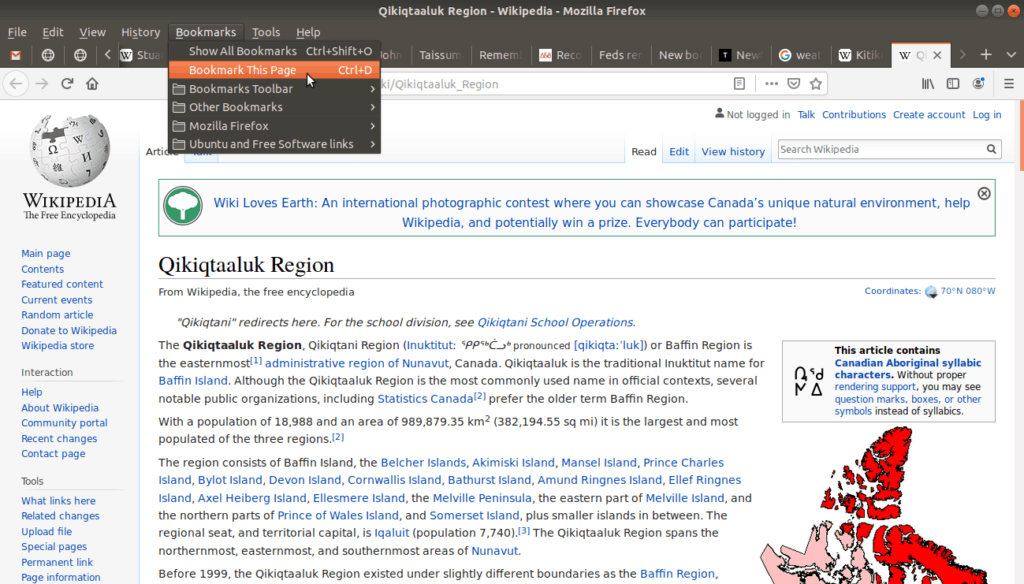Select Bookmark This Page menu entry
The image size is (1024, 584).
click(x=275, y=70)
